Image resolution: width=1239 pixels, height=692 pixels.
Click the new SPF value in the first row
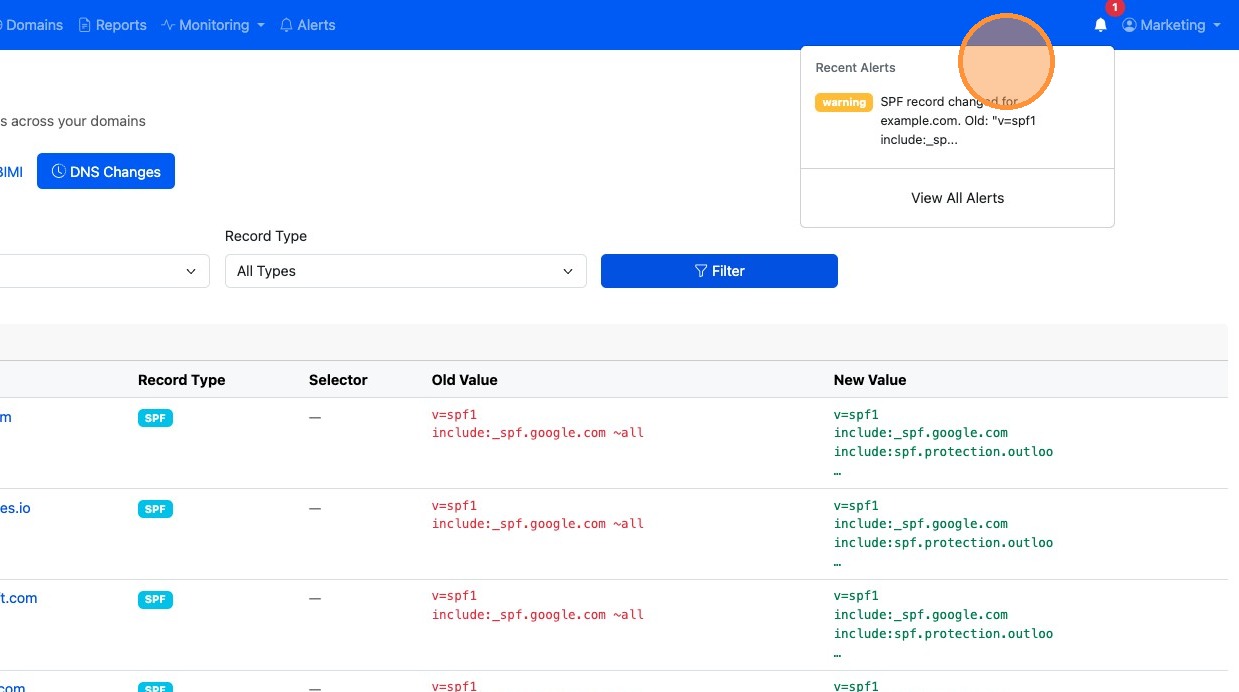(x=943, y=442)
